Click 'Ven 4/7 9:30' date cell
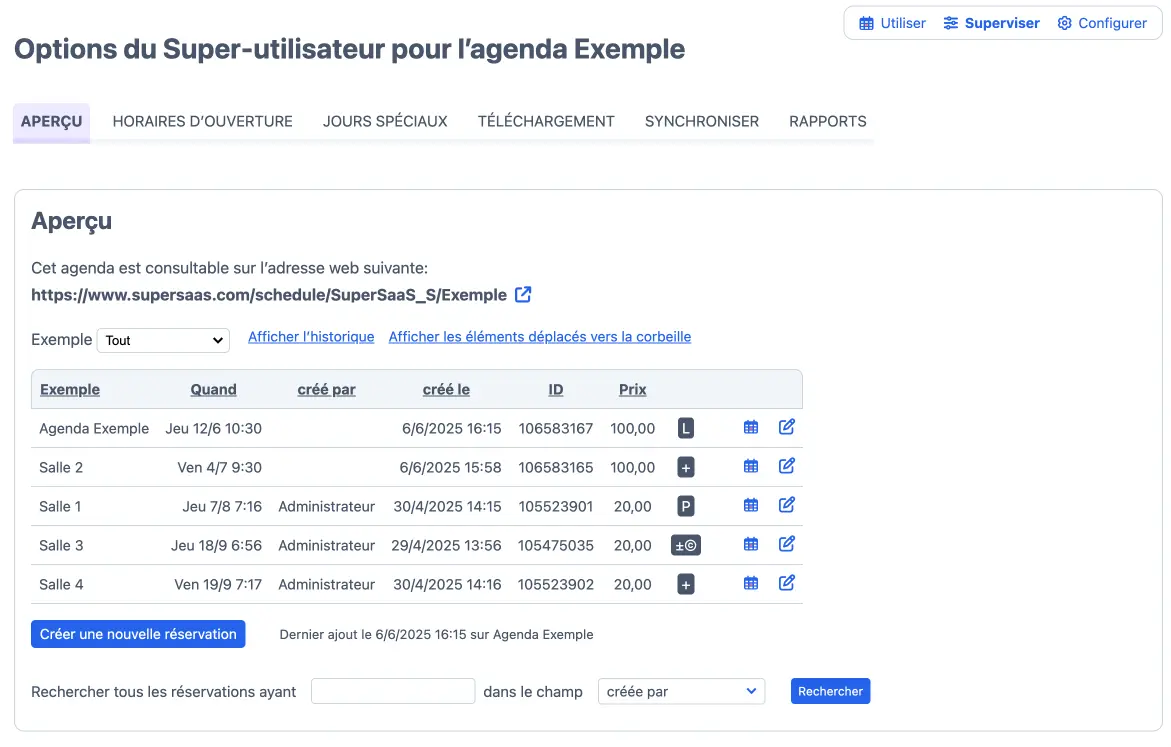This screenshot has height=747, width=1171. [220, 468]
